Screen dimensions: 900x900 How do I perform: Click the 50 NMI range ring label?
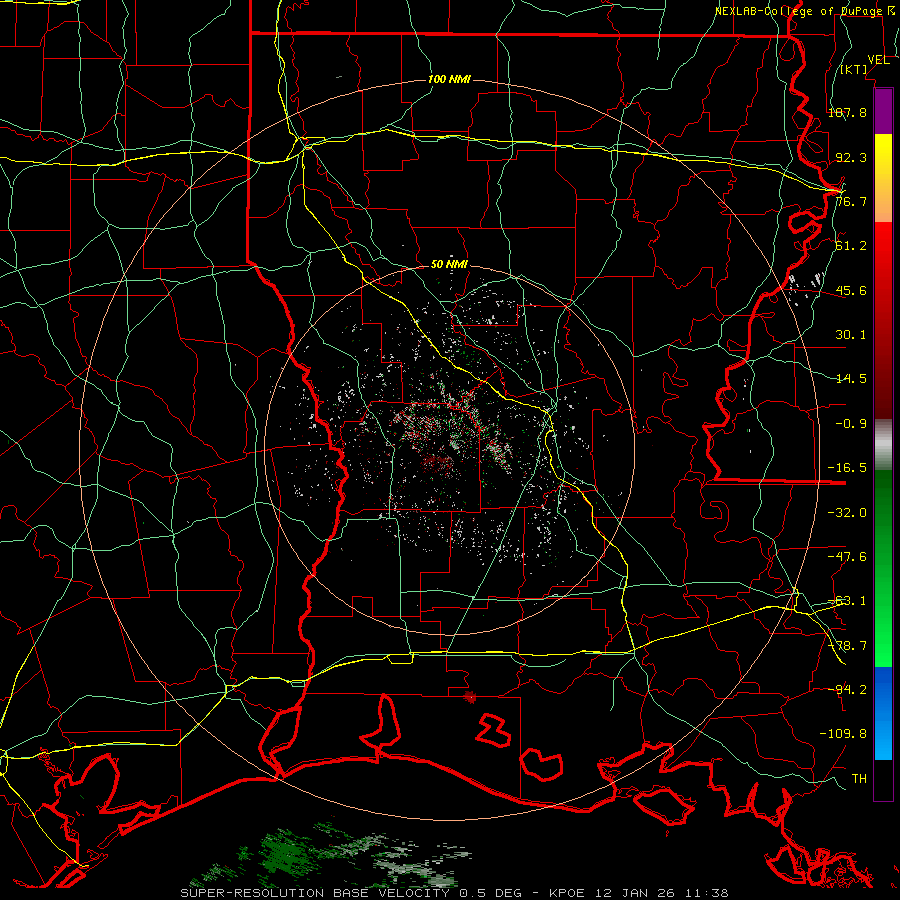(449, 265)
